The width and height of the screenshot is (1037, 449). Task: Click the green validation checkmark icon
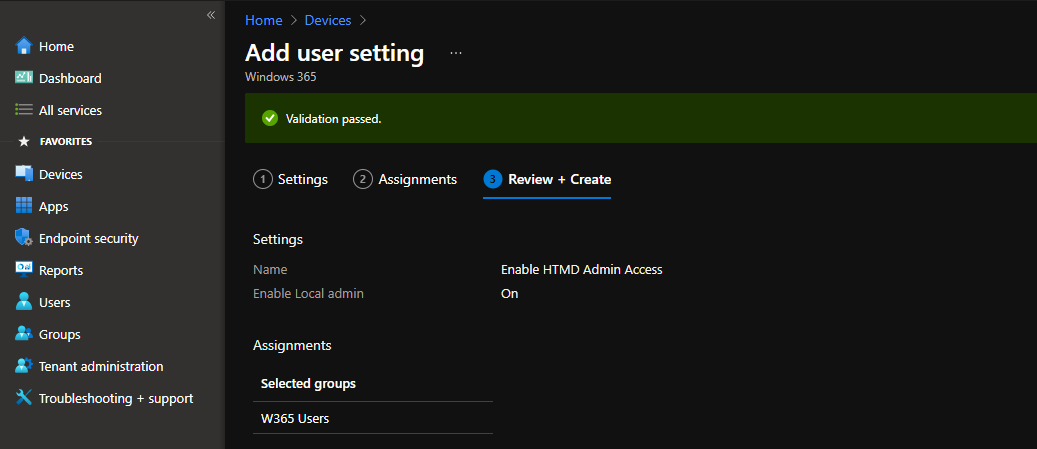[x=270, y=118]
